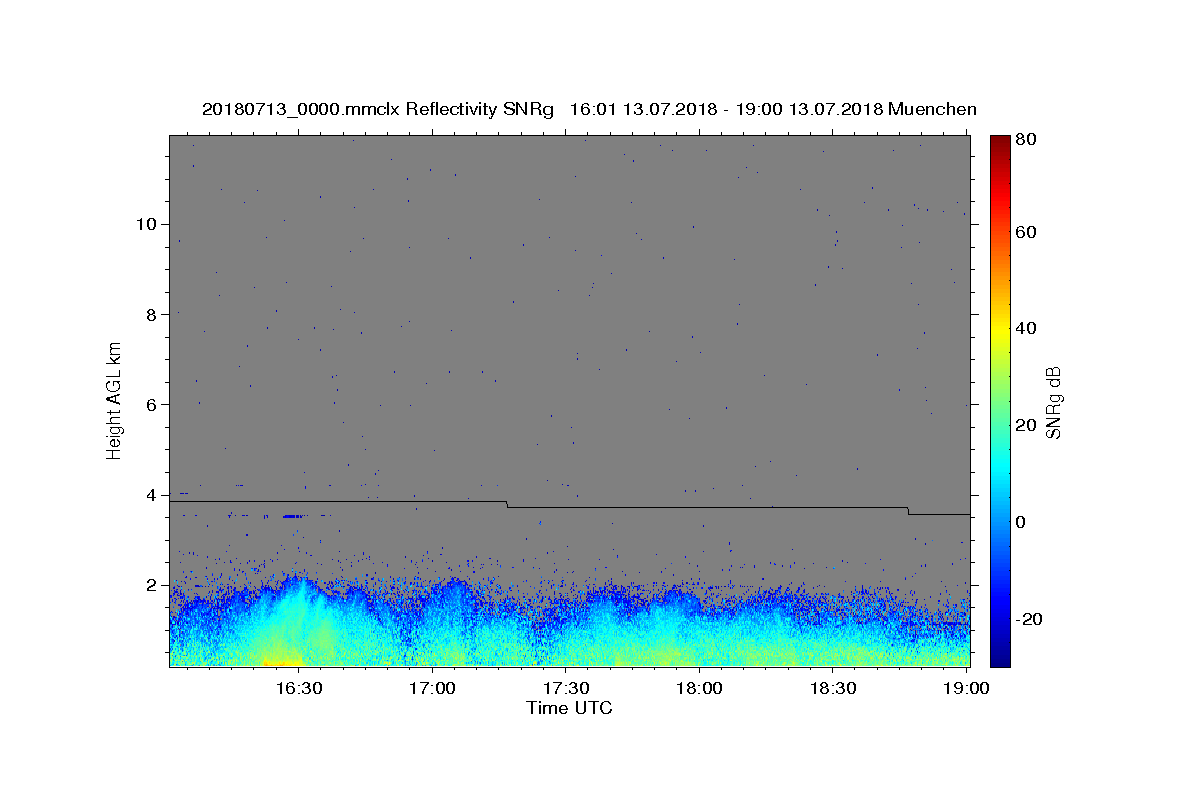Click the short blue streak near 3.5 km
Viewport: 1200px width, 800px height.
pyautogui.click(x=292, y=516)
